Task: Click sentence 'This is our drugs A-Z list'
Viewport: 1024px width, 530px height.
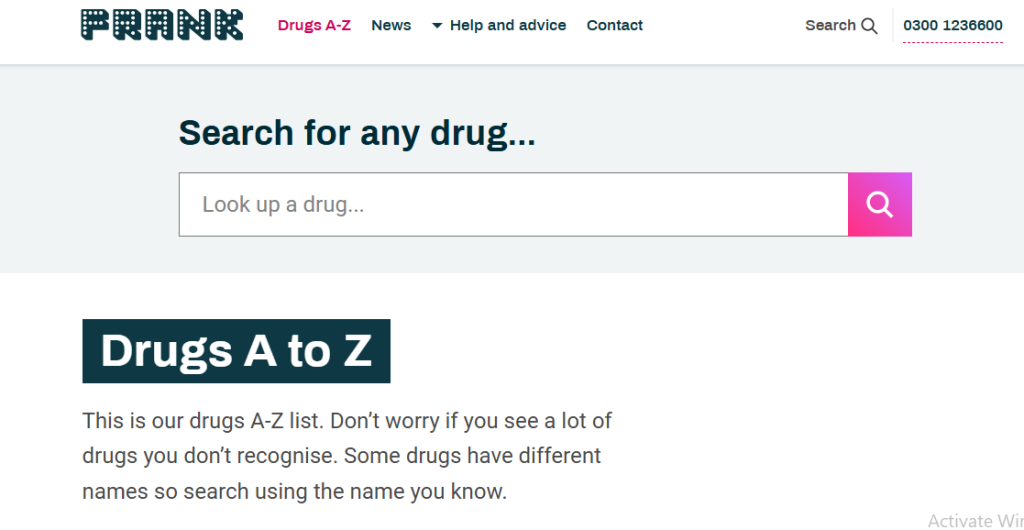Action: point(202,421)
